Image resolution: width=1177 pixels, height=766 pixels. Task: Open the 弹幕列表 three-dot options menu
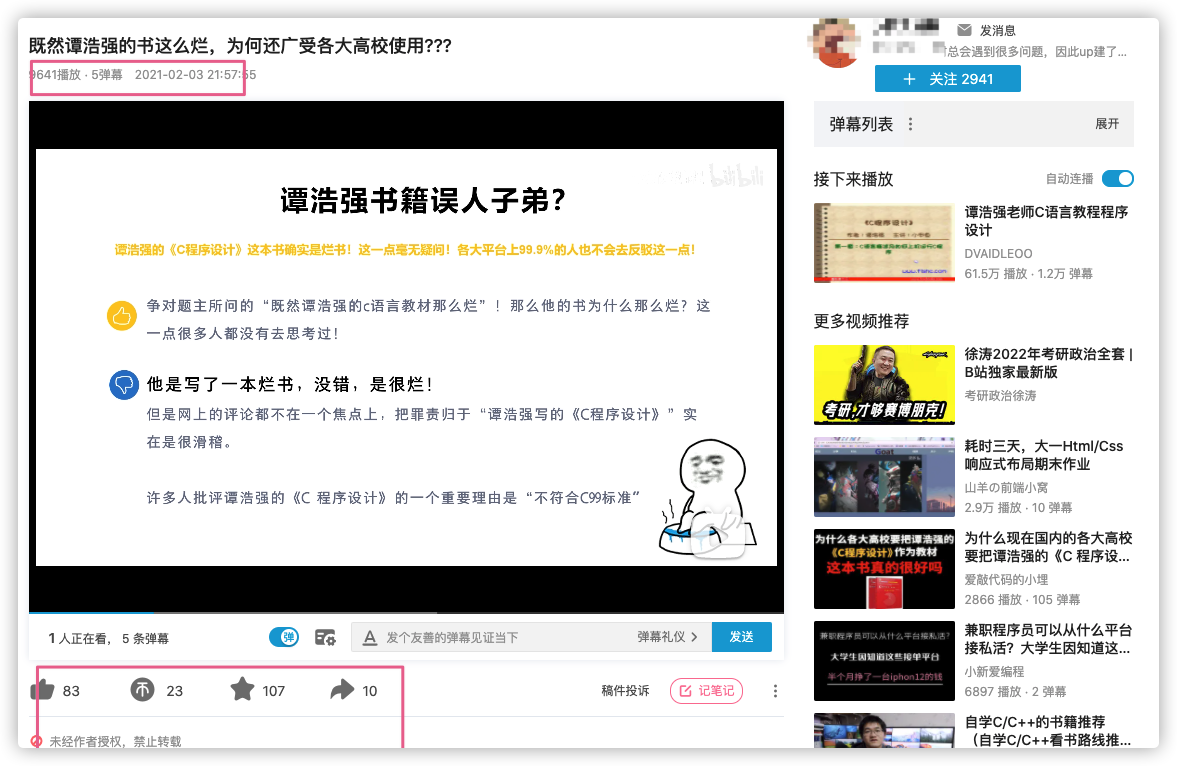tap(910, 124)
